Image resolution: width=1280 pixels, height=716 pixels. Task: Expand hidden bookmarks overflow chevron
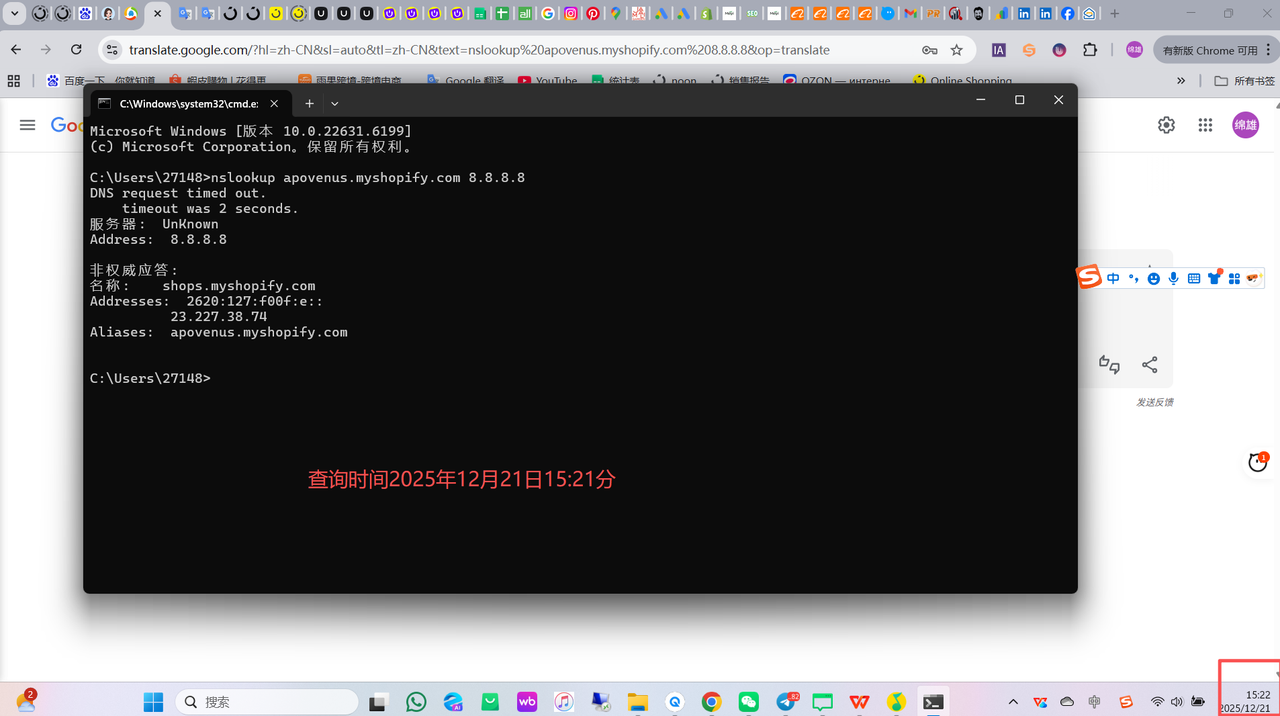[x=1181, y=81]
